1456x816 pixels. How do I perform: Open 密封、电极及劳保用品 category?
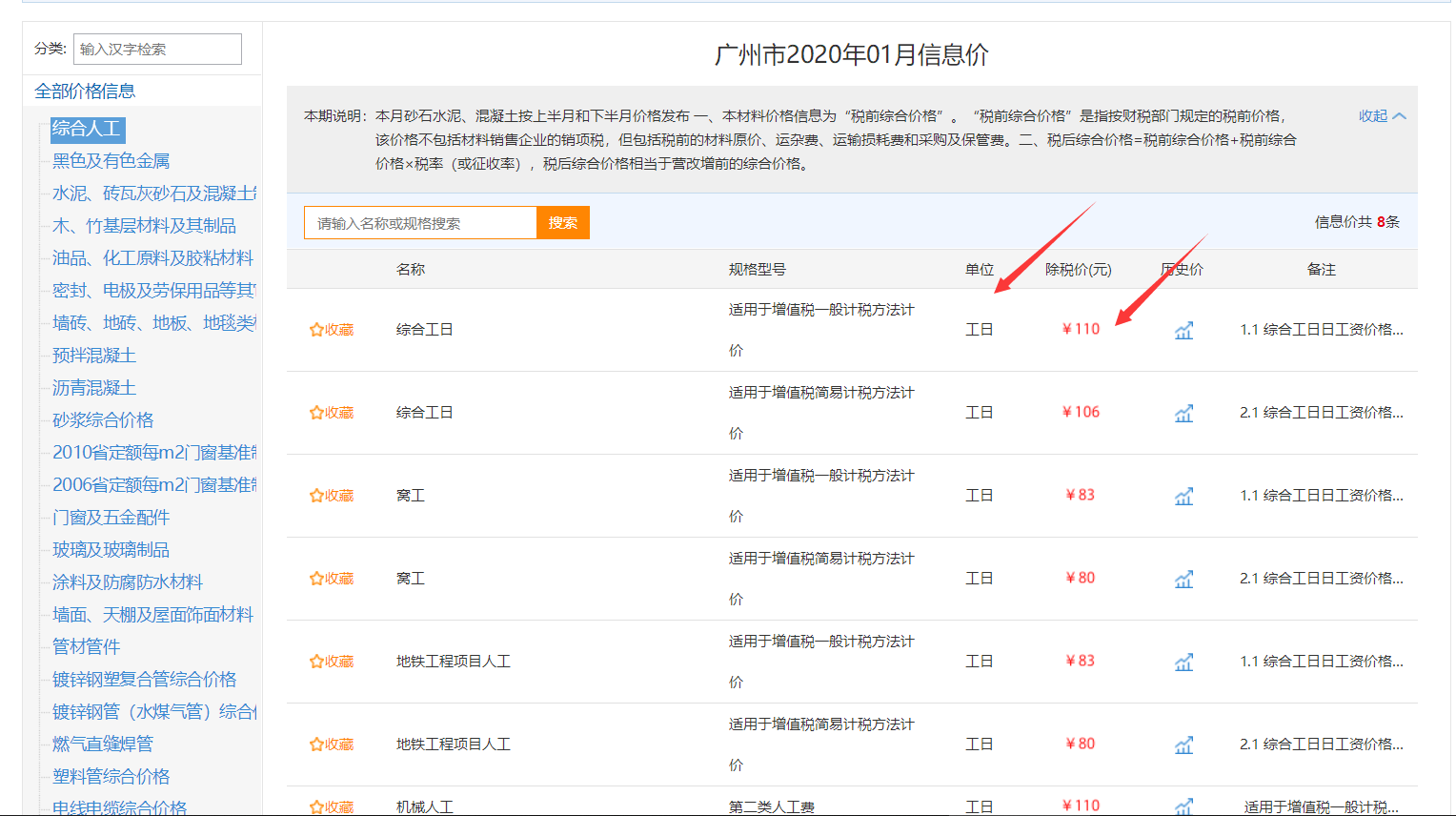(x=154, y=291)
